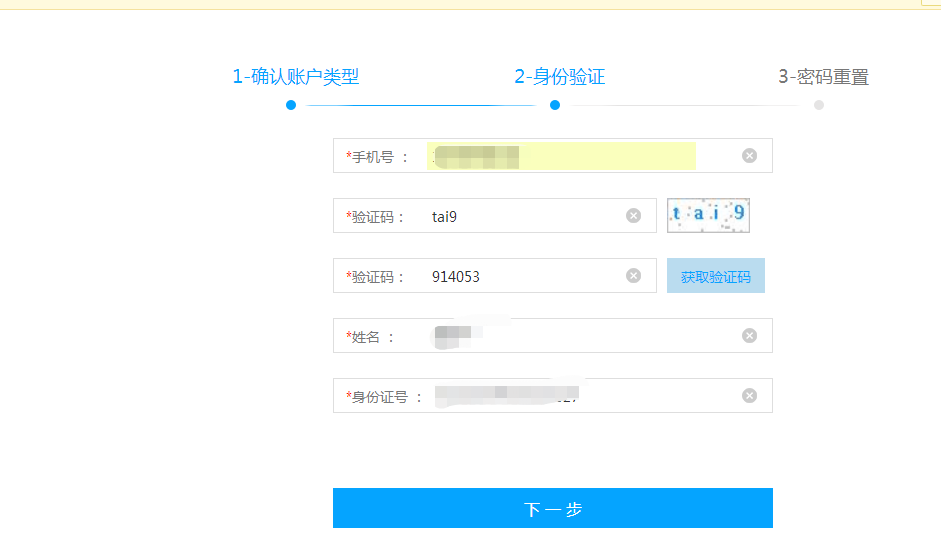The height and width of the screenshot is (552, 941).
Task: Clear the 身份证号 field with its X icon
Action: tap(749, 396)
